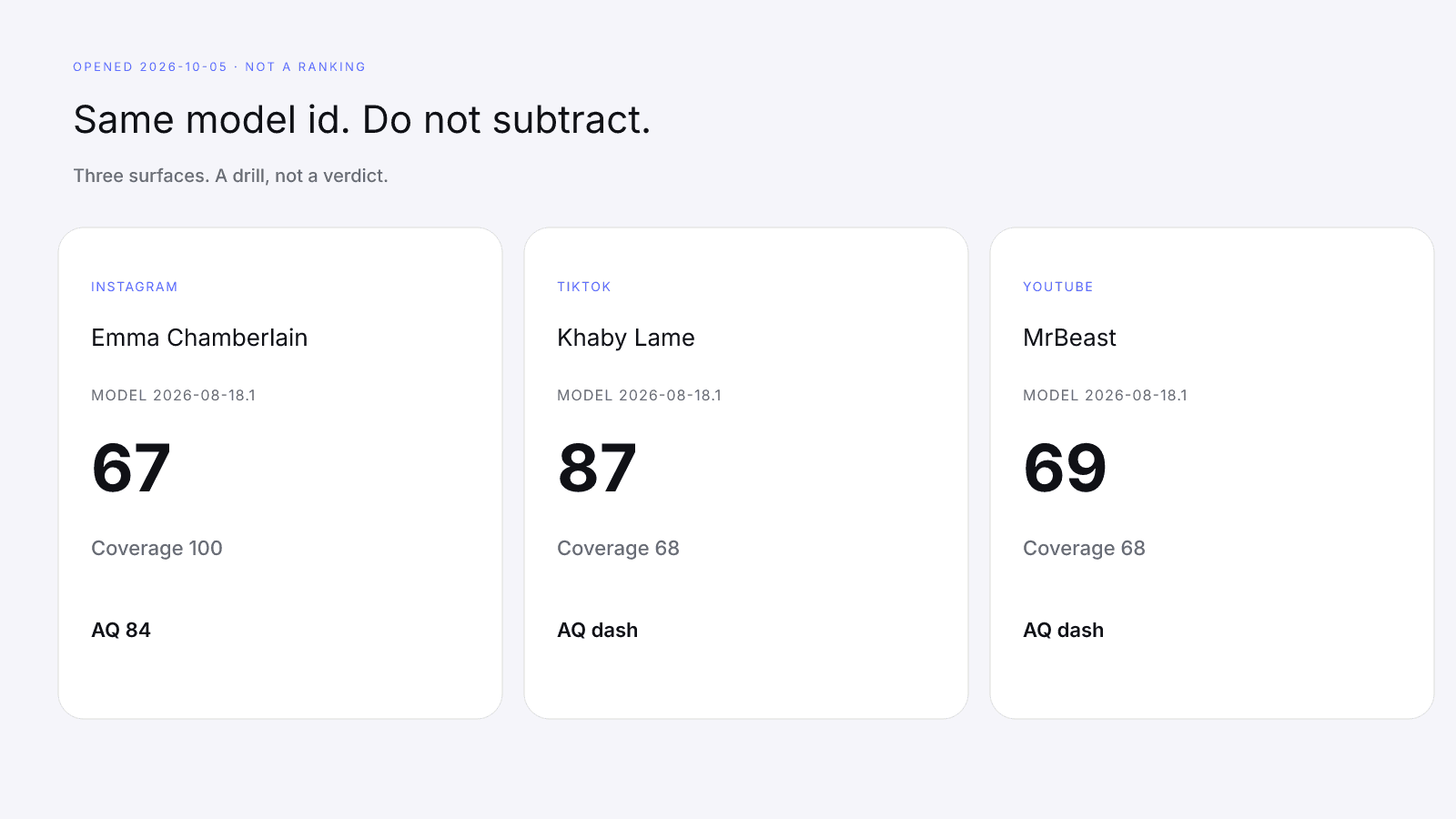Click the YOUTUBE platform label
1456x819 pixels.
click(x=1058, y=287)
